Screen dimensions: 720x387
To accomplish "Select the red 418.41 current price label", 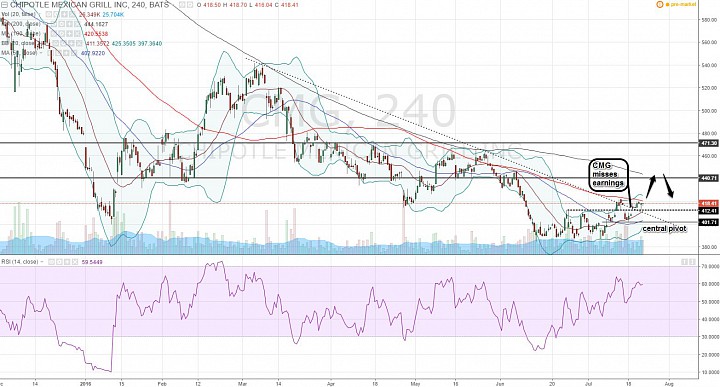I will [709, 203].
